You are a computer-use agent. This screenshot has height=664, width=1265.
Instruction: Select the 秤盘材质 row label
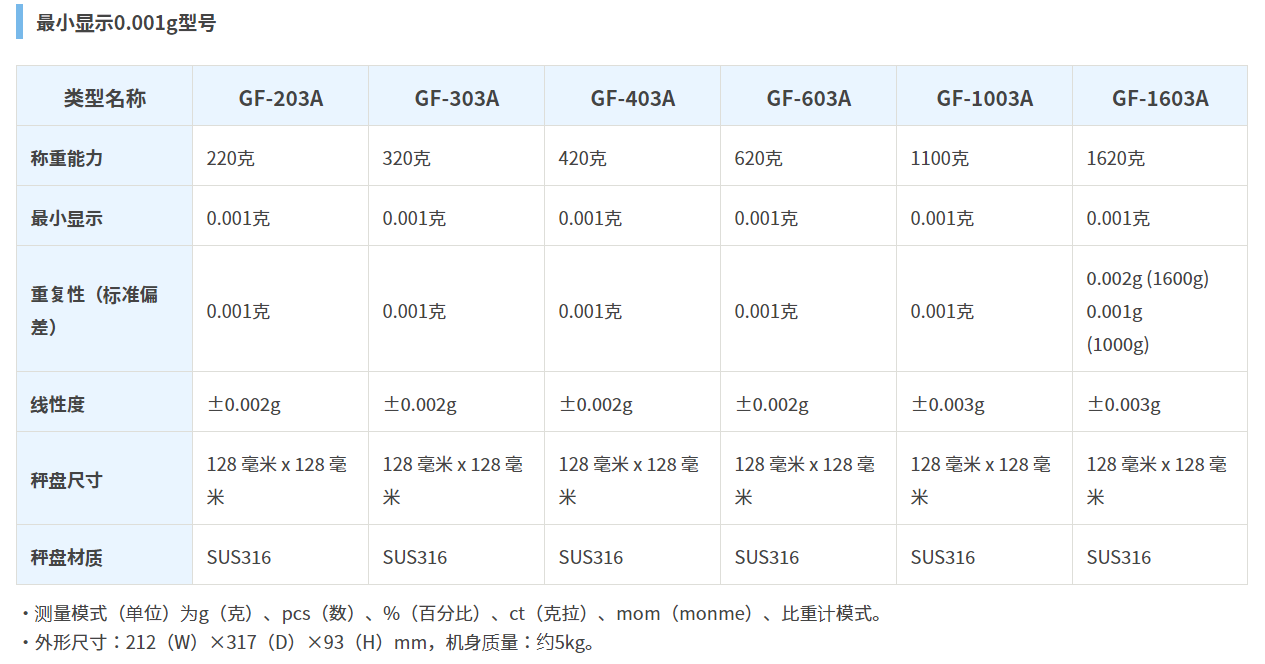point(67,557)
